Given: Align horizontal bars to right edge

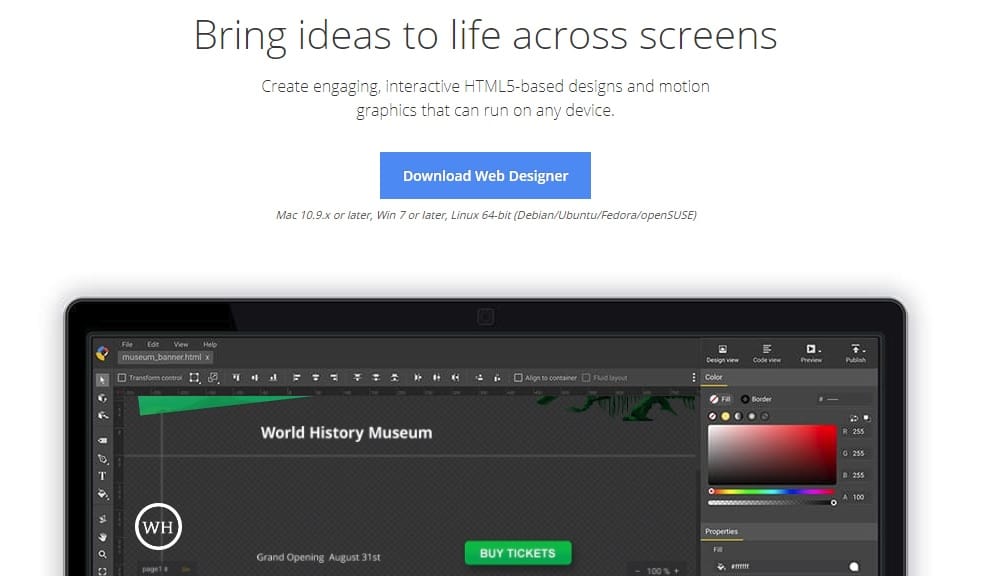Looking at the screenshot, I should coord(334,378).
